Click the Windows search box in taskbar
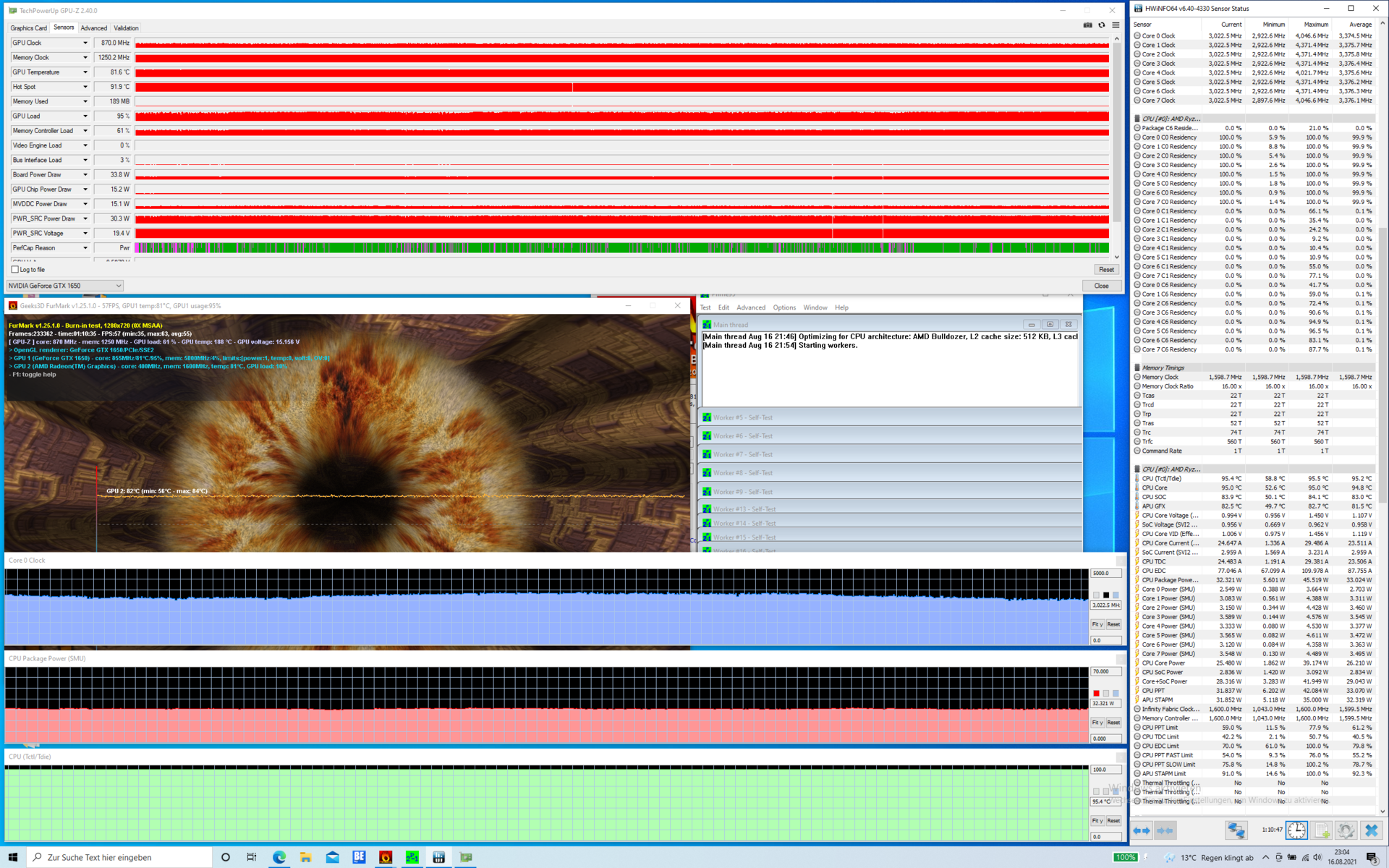The width and height of the screenshot is (1389, 868). pyautogui.click(x=119, y=857)
